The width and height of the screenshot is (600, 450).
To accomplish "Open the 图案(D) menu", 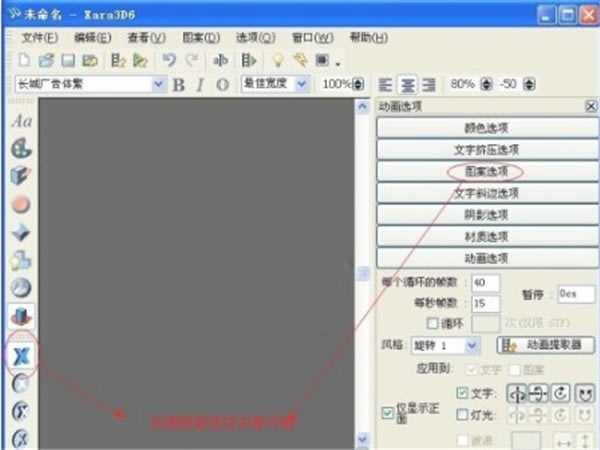I will 201,38.
